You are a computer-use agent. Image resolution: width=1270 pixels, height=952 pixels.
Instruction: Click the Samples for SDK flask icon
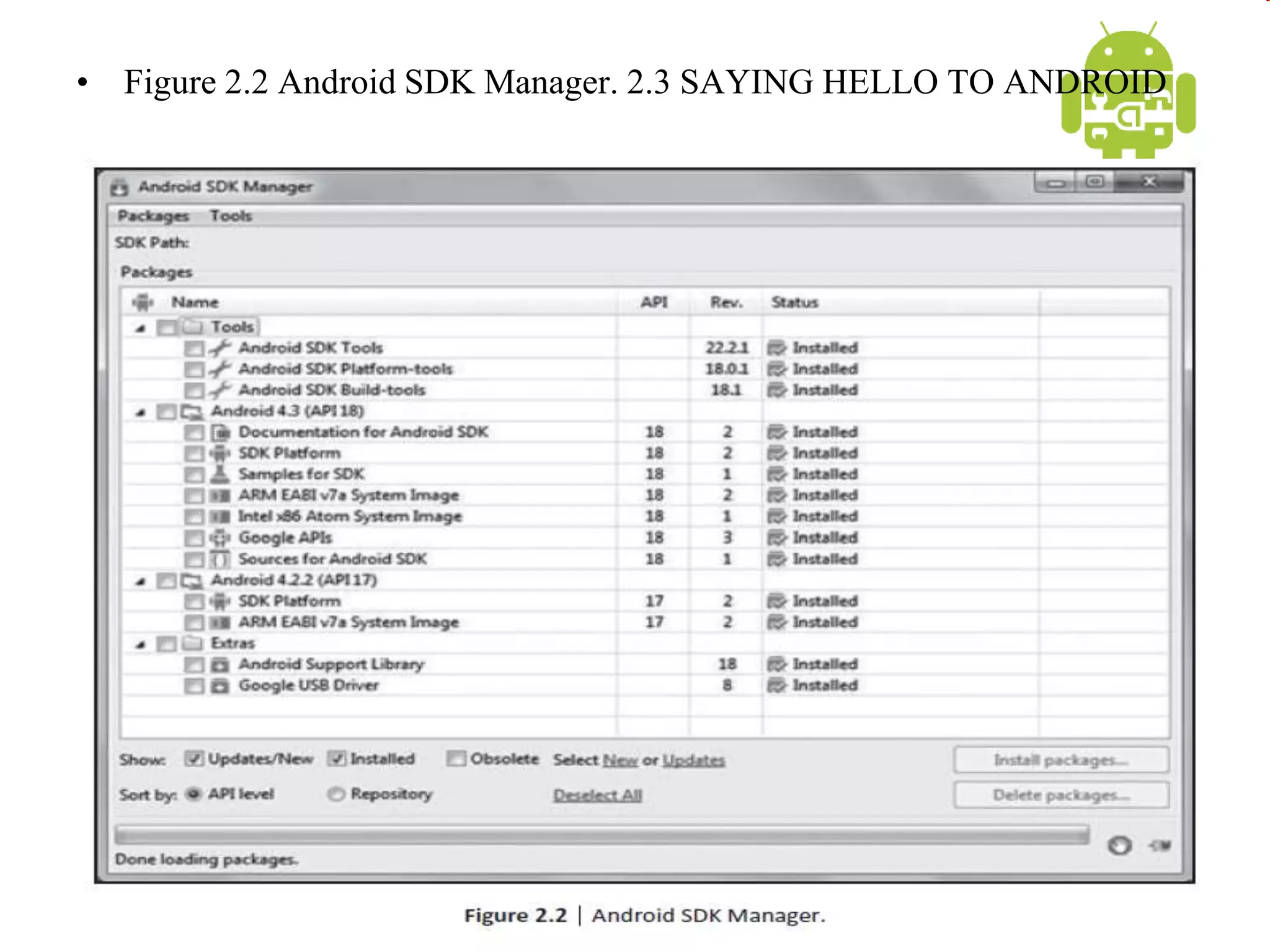click(x=220, y=474)
